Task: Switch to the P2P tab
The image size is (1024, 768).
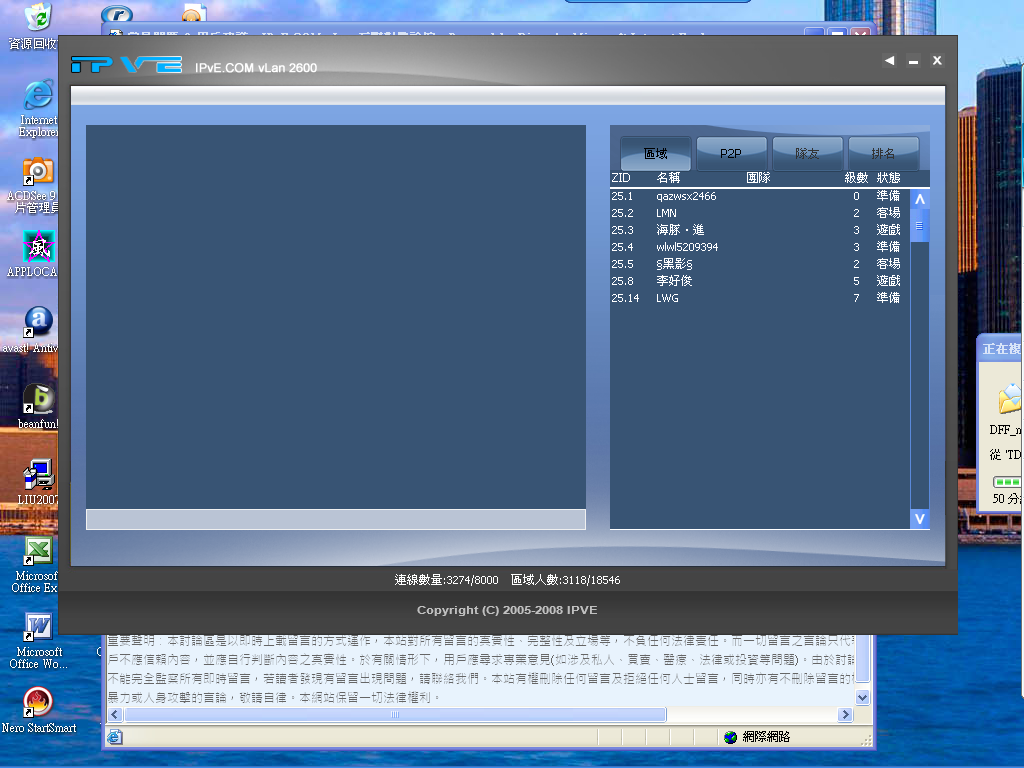Action: click(731, 154)
